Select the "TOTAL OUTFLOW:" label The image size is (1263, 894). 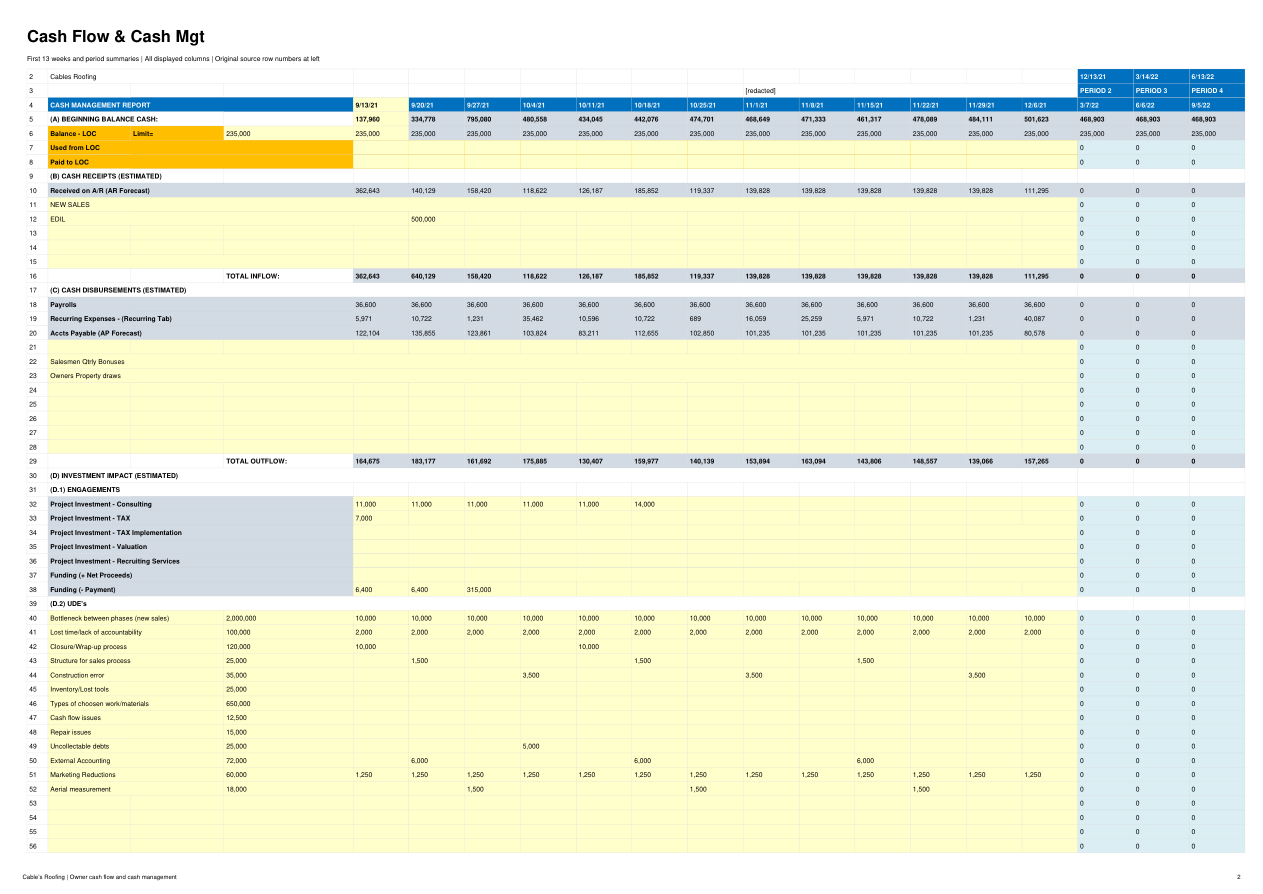[x=257, y=461]
